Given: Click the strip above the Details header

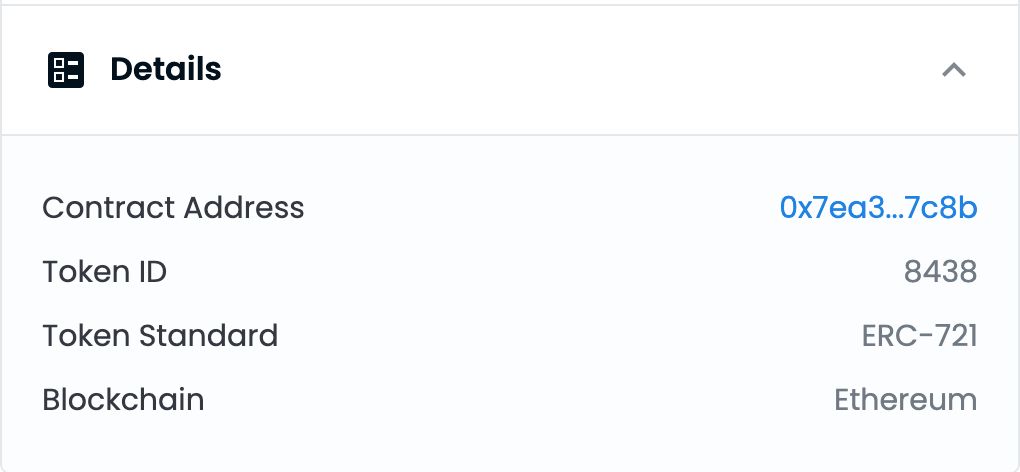Looking at the screenshot, I should click(x=510, y=2).
